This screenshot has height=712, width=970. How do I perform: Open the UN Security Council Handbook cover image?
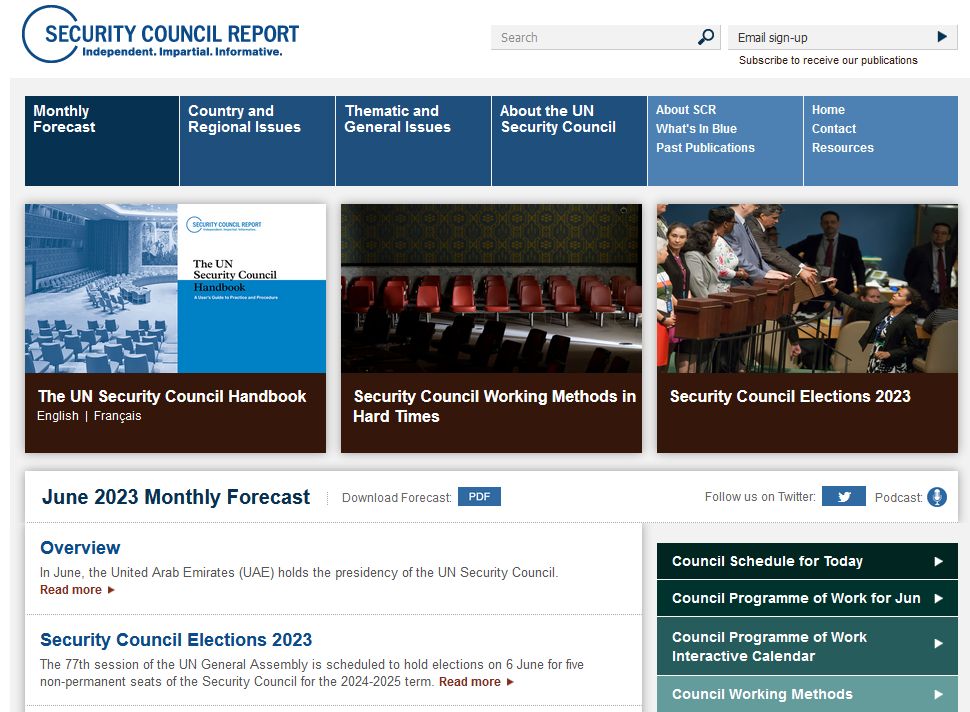[175, 288]
